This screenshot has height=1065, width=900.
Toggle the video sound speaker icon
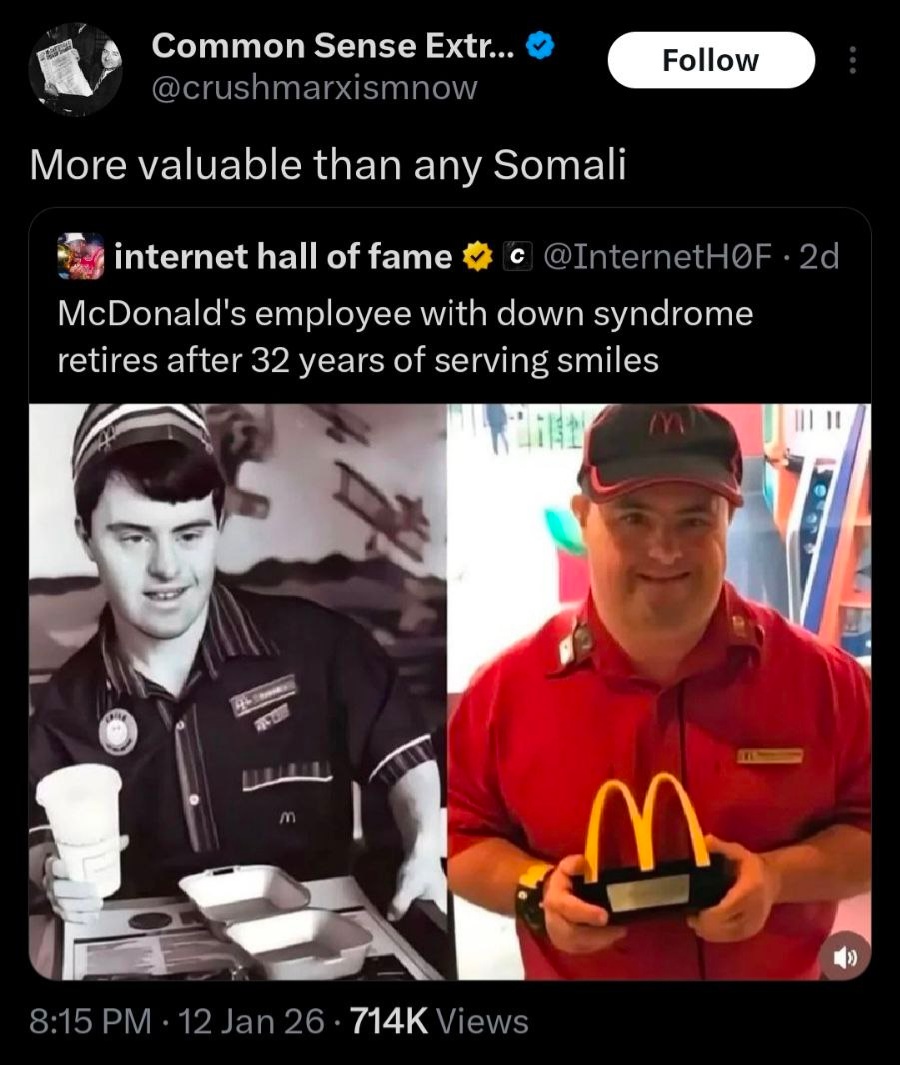(844, 958)
